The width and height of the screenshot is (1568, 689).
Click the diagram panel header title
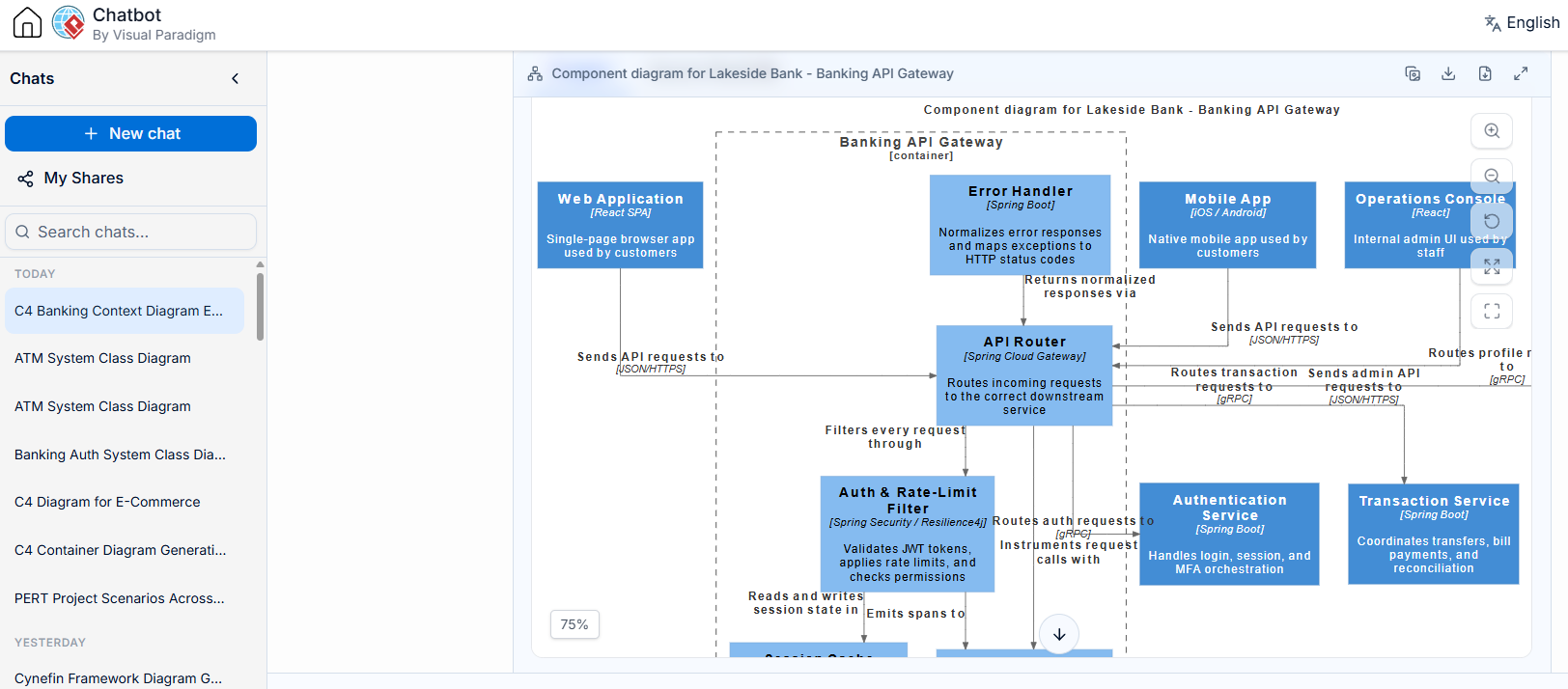tap(752, 73)
